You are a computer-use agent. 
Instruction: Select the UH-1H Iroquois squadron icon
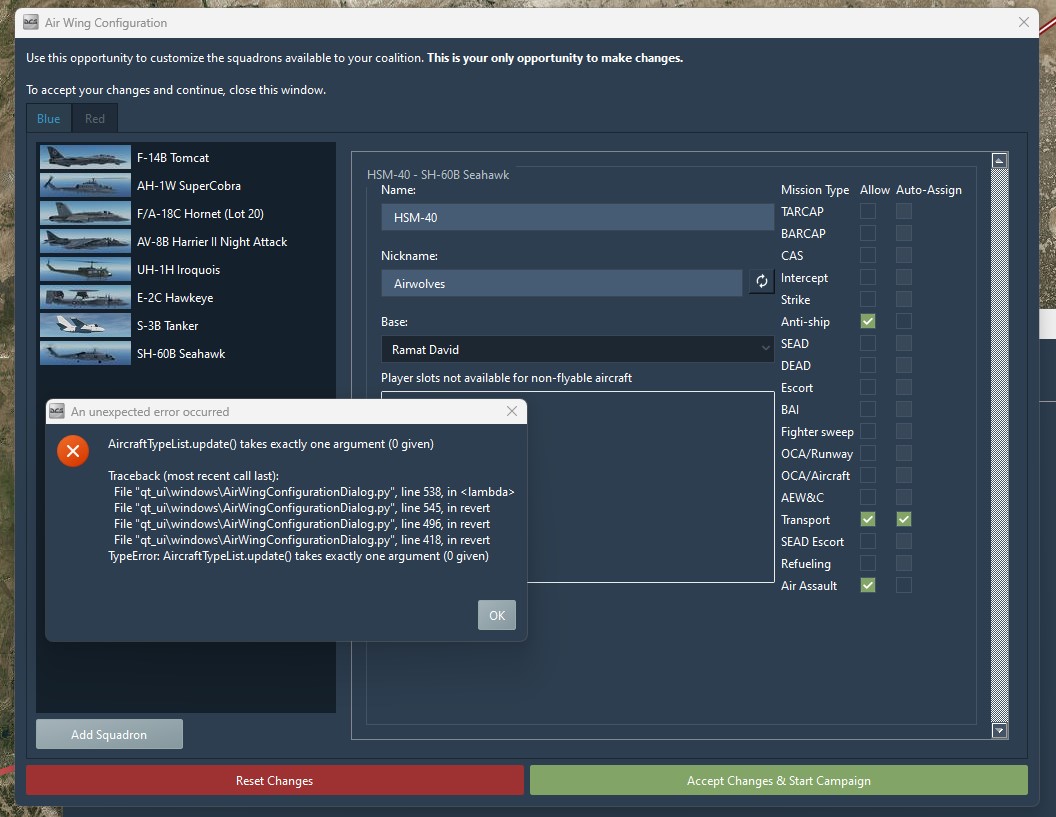tap(85, 269)
